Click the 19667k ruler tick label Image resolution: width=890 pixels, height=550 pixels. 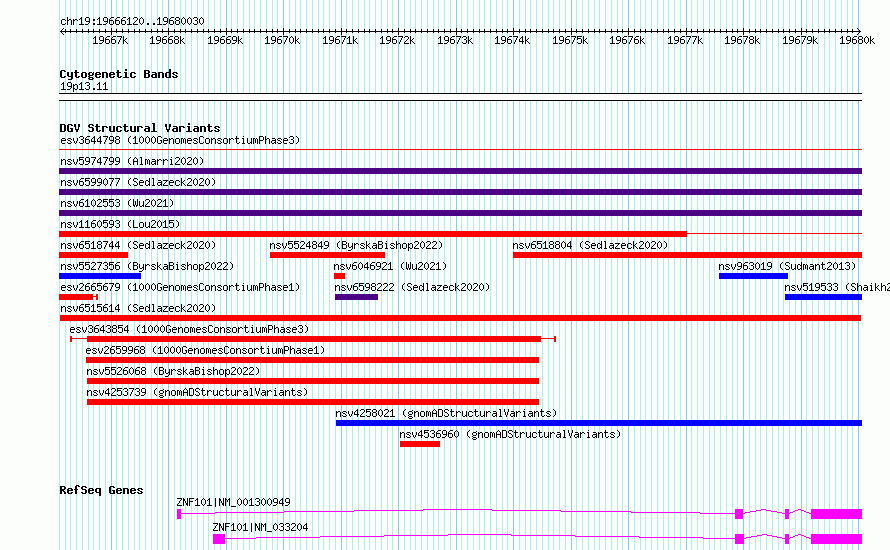110,40
